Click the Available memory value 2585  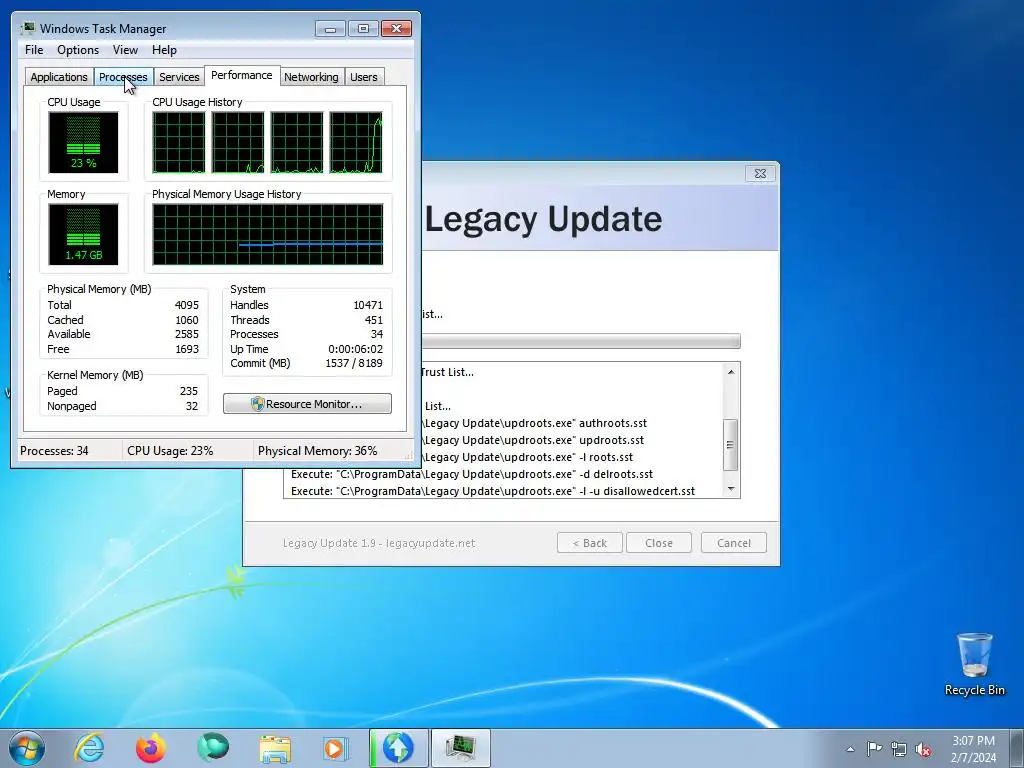(x=186, y=334)
